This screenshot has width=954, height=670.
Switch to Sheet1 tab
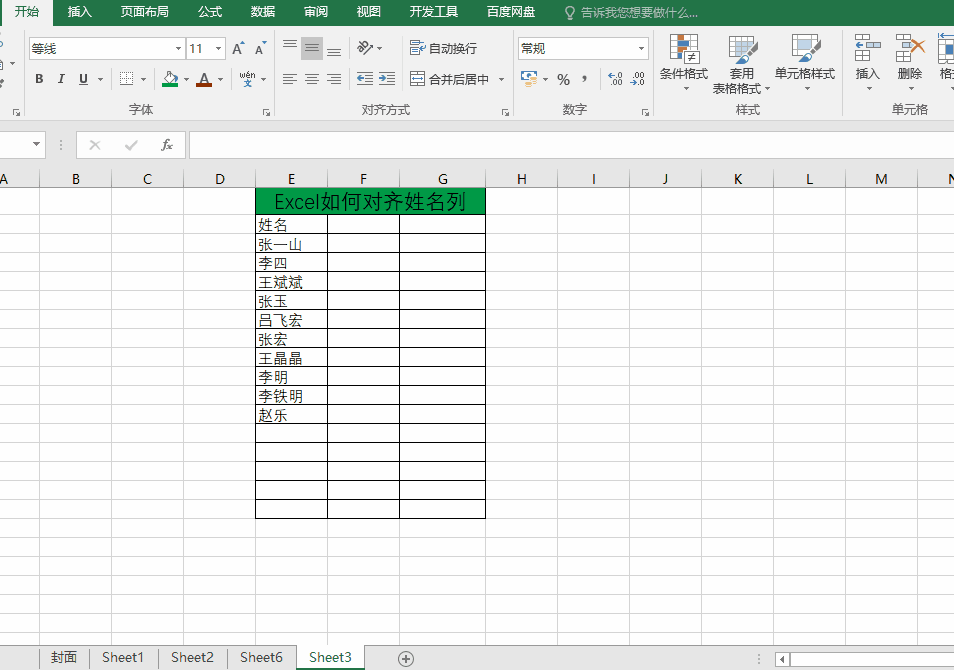pos(123,658)
